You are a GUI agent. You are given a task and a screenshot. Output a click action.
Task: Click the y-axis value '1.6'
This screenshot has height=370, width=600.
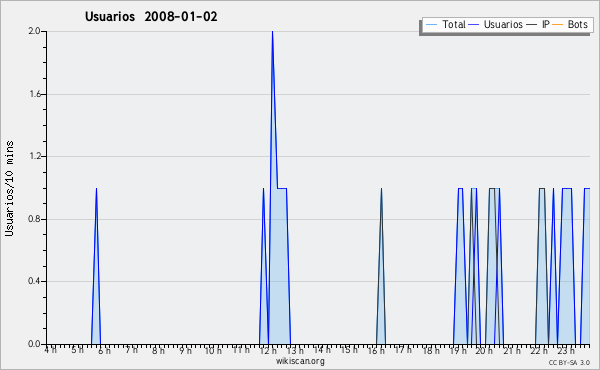tap(34, 94)
